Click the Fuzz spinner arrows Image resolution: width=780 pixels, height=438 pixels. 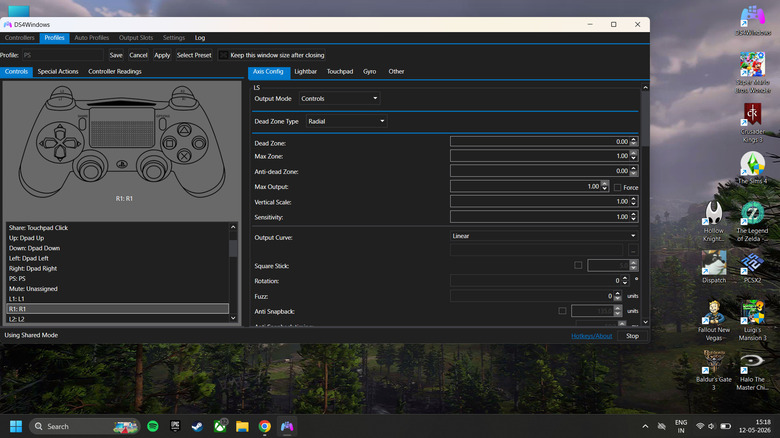(617, 296)
